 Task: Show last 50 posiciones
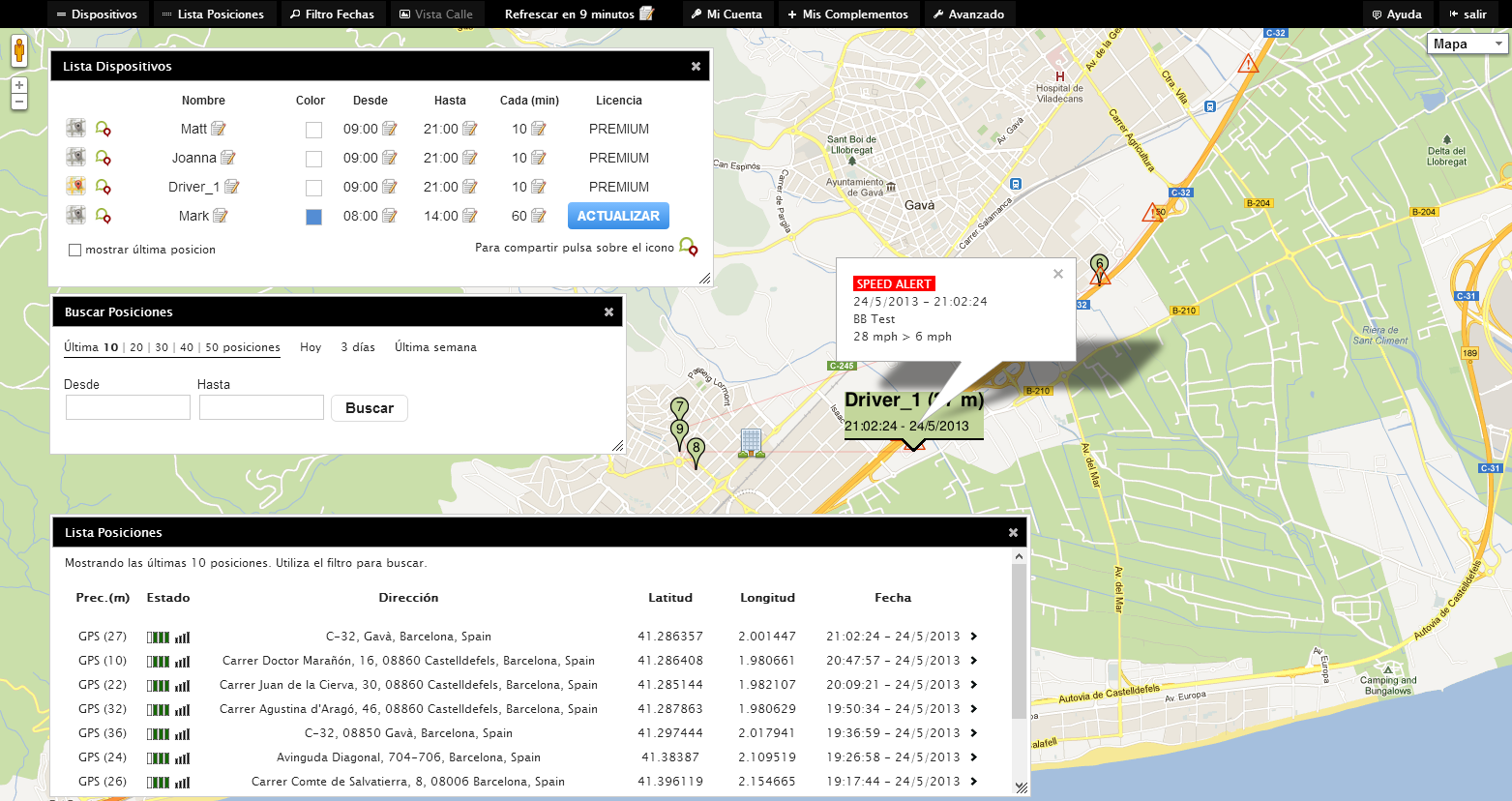(x=242, y=347)
